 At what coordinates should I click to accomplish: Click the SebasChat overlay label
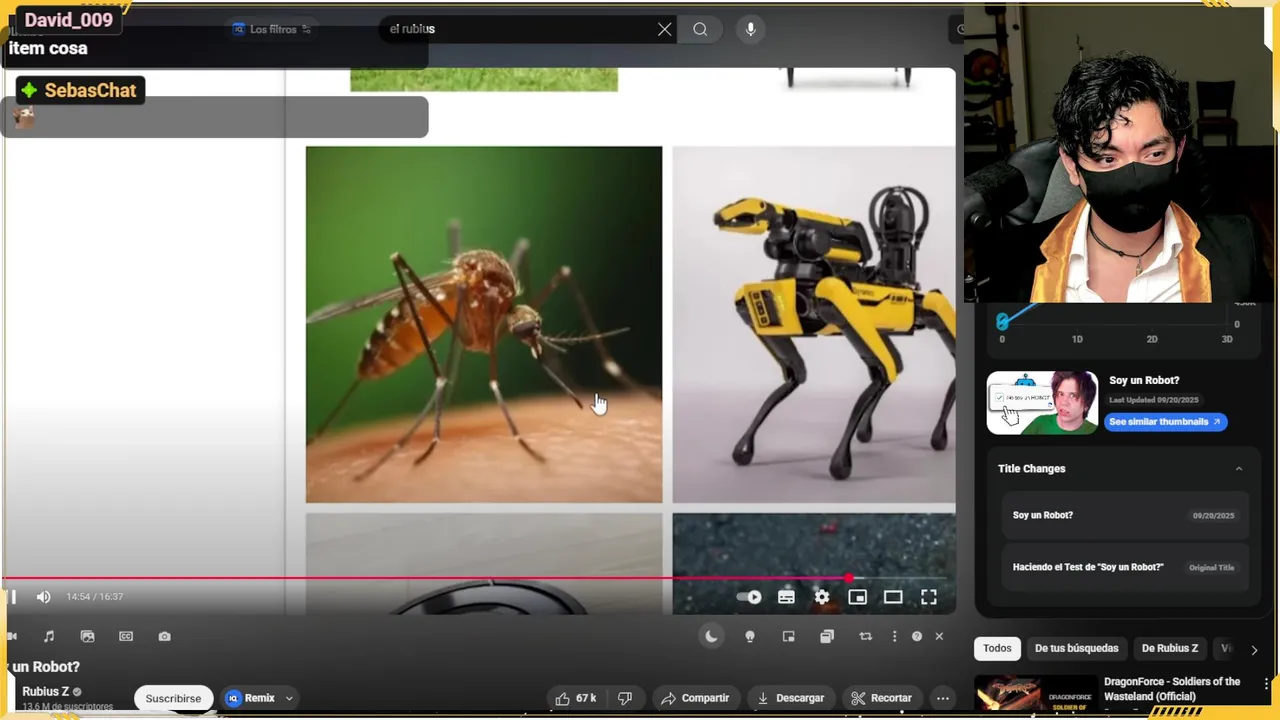coord(80,90)
